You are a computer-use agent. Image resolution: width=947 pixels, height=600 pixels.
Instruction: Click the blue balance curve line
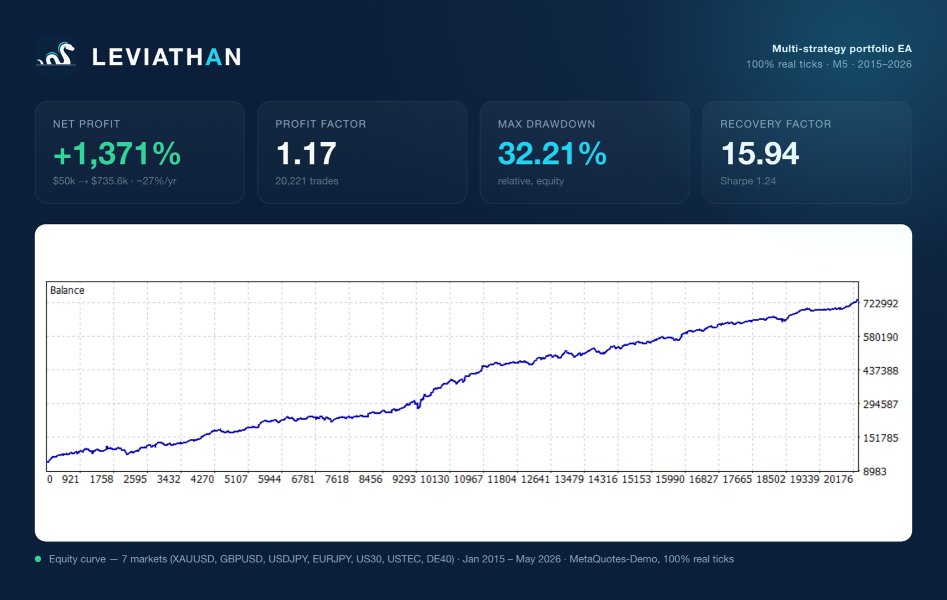453,382
